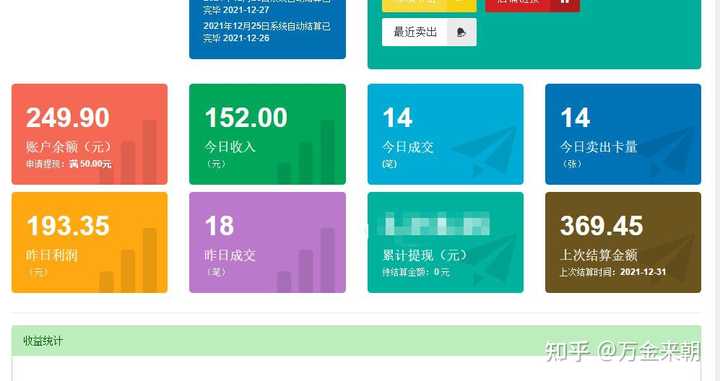Image resolution: width=720 pixels, height=381 pixels.
Task: Select the 369.45 settlement value
Action: [602, 226]
